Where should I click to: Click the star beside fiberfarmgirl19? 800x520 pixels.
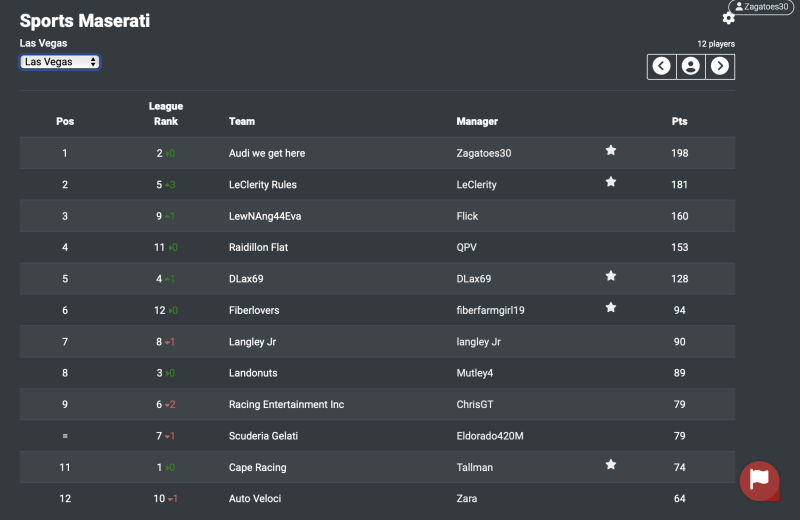(611, 308)
